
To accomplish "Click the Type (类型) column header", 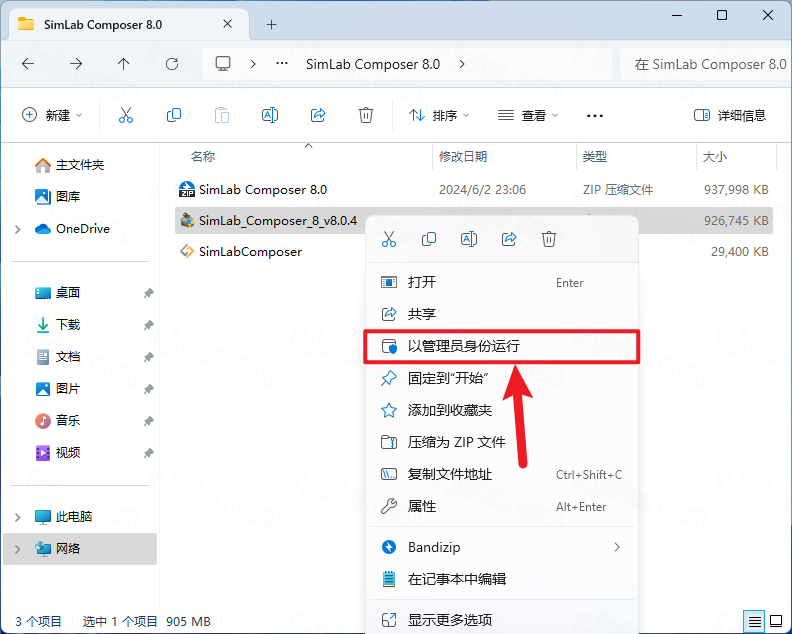I will point(595,157).
